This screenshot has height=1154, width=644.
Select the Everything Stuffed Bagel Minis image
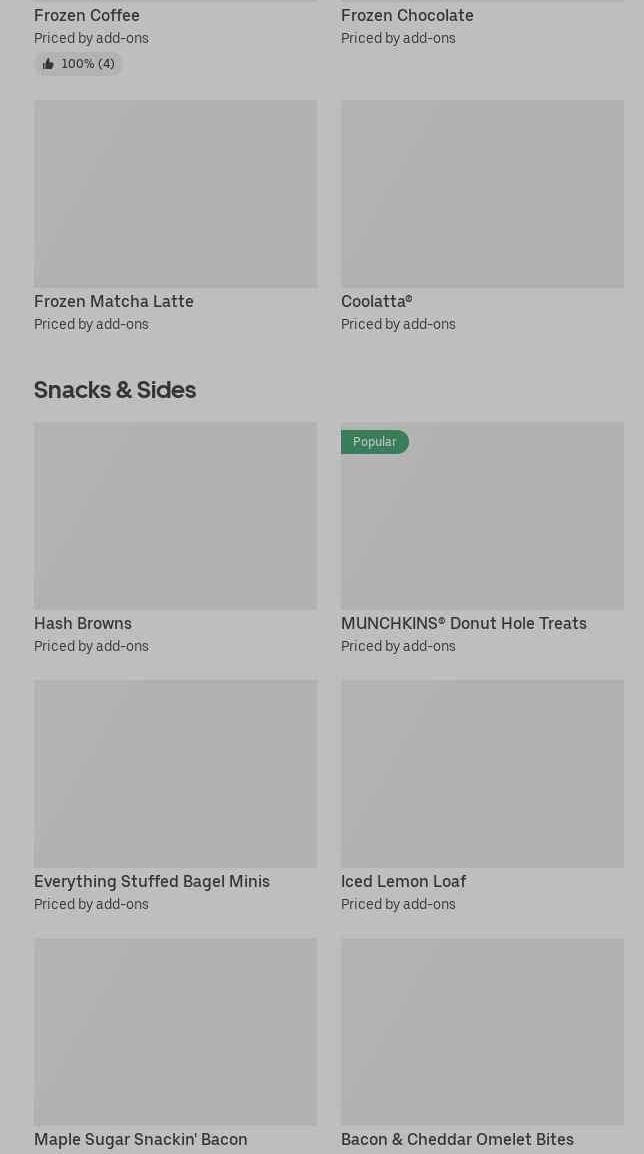175,773
